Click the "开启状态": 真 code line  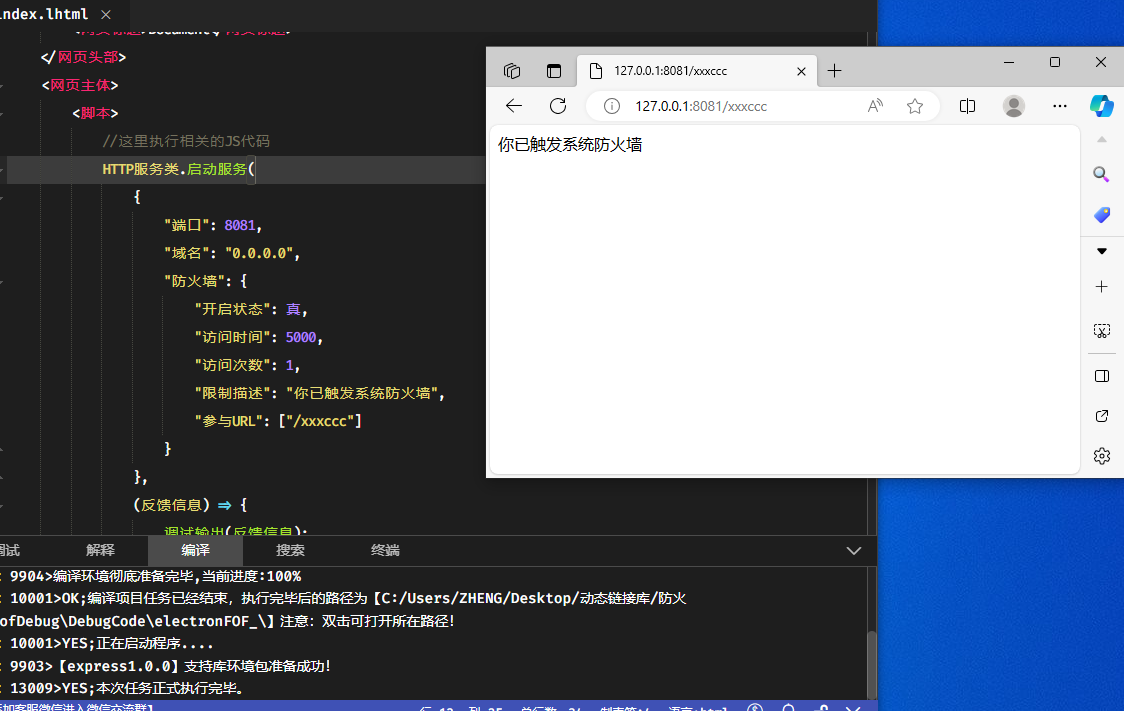coord(251,309)
